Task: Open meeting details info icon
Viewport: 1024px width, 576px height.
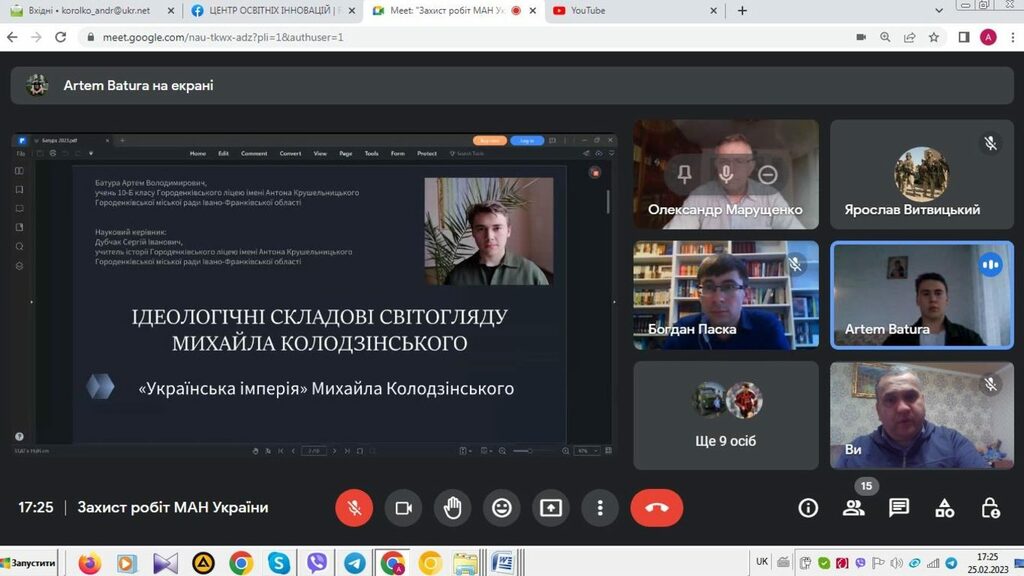Action: (808, 508)
